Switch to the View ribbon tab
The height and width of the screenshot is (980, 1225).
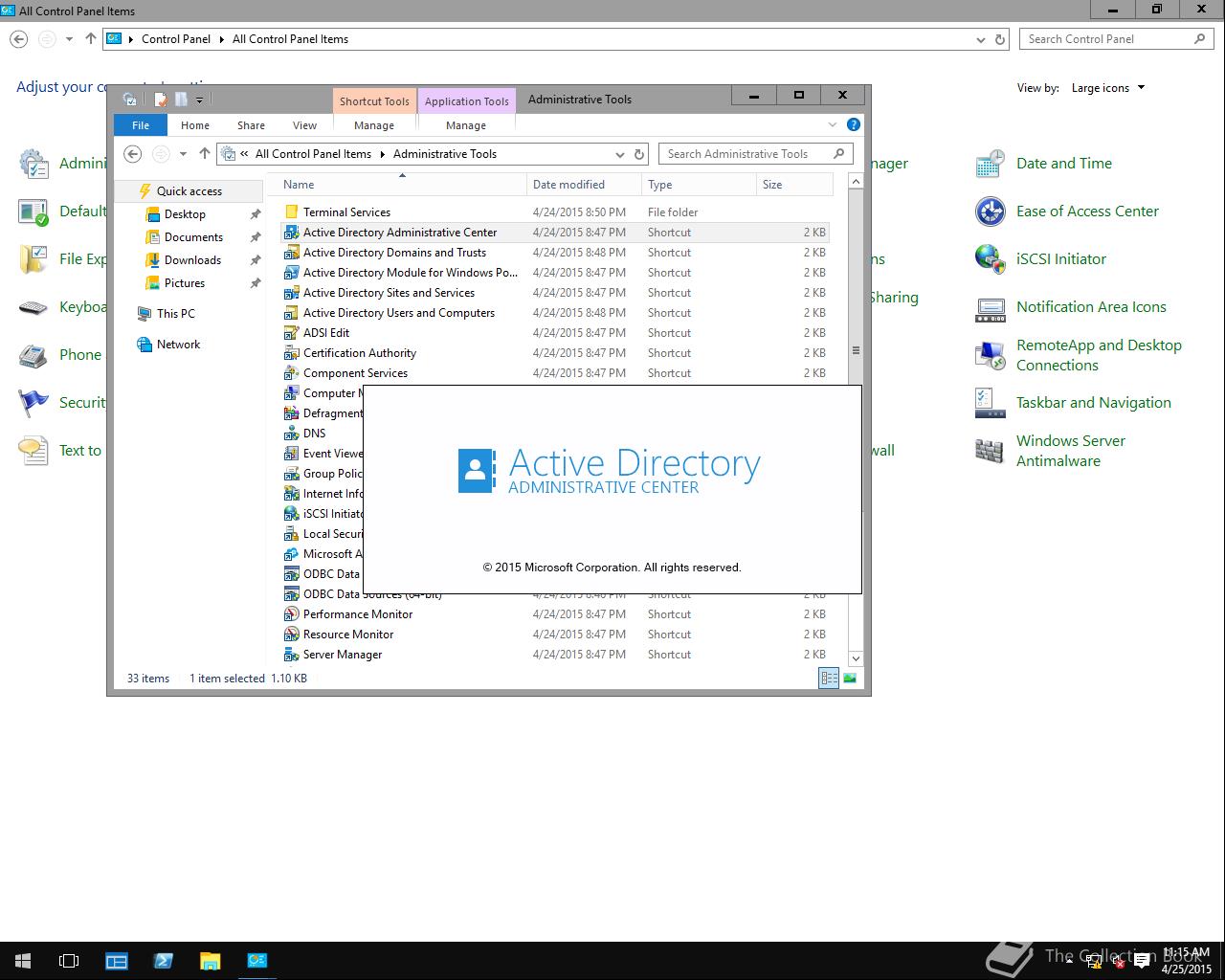tap(304, 125)
